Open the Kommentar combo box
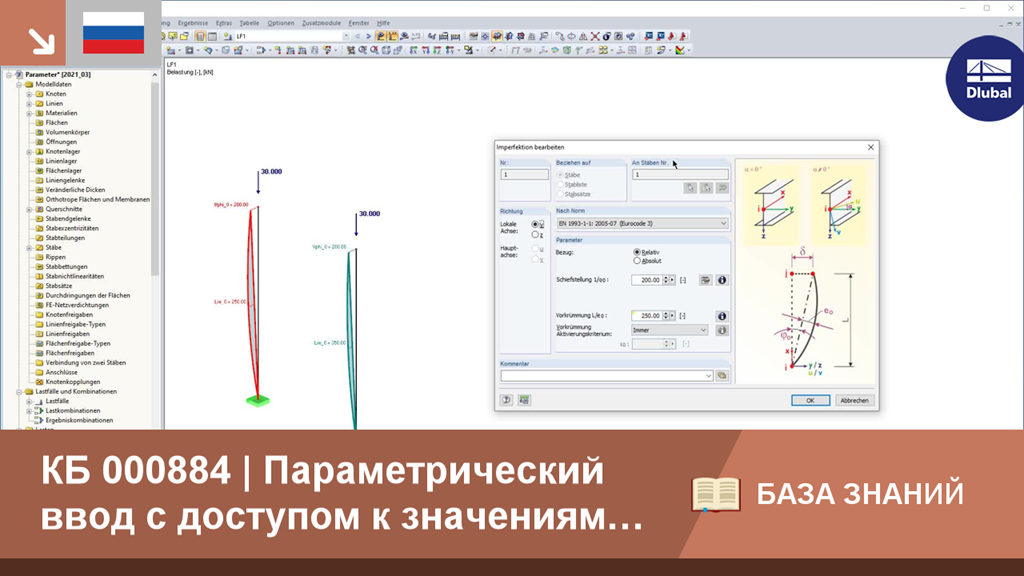 606,376
